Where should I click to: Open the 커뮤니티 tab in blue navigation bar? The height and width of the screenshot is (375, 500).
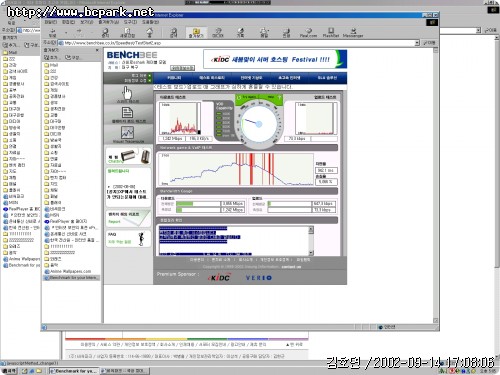click(174, 78)
